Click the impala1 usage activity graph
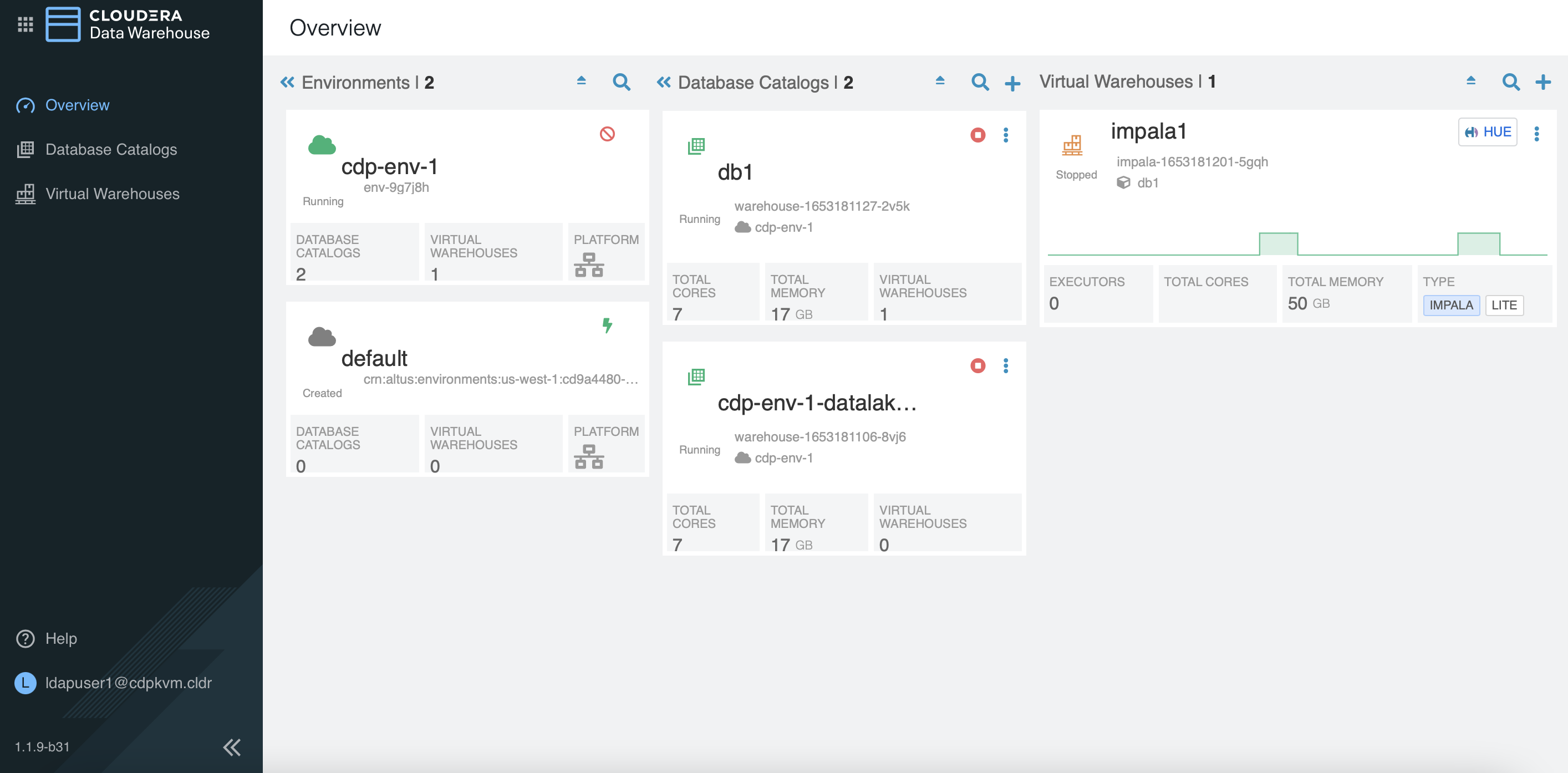 (x=1296, y=243)
